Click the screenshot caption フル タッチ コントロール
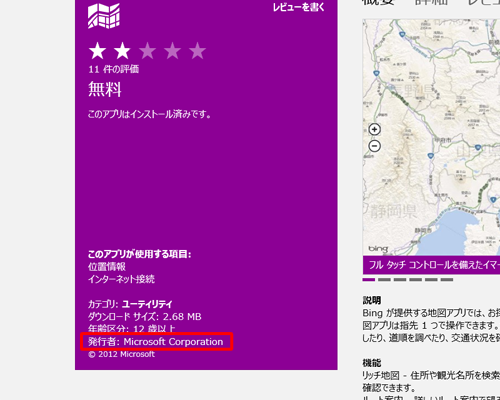The width and height of the screenshot is (500, 400). tap(431, 265)
